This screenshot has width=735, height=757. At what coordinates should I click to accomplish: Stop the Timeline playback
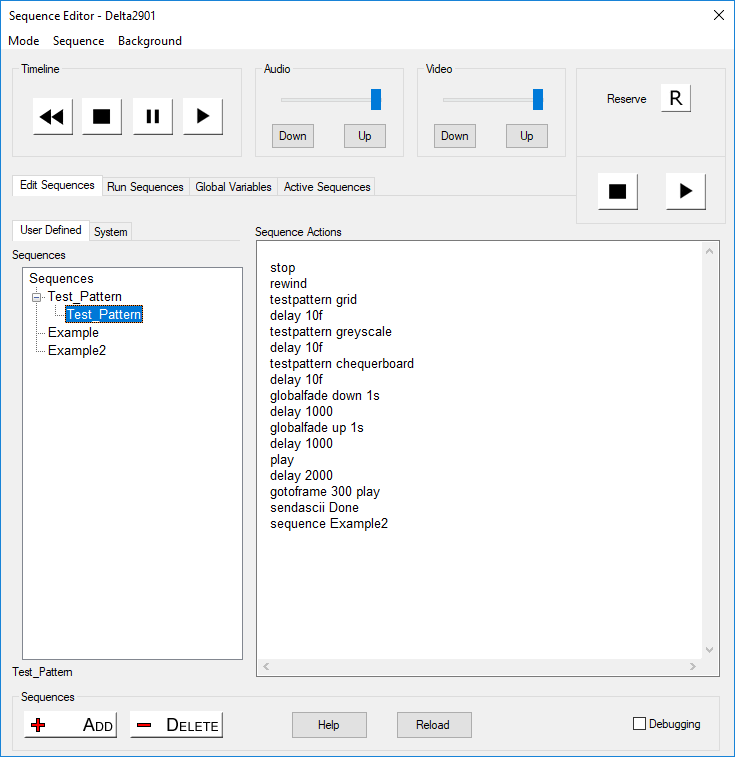[101, 116]
